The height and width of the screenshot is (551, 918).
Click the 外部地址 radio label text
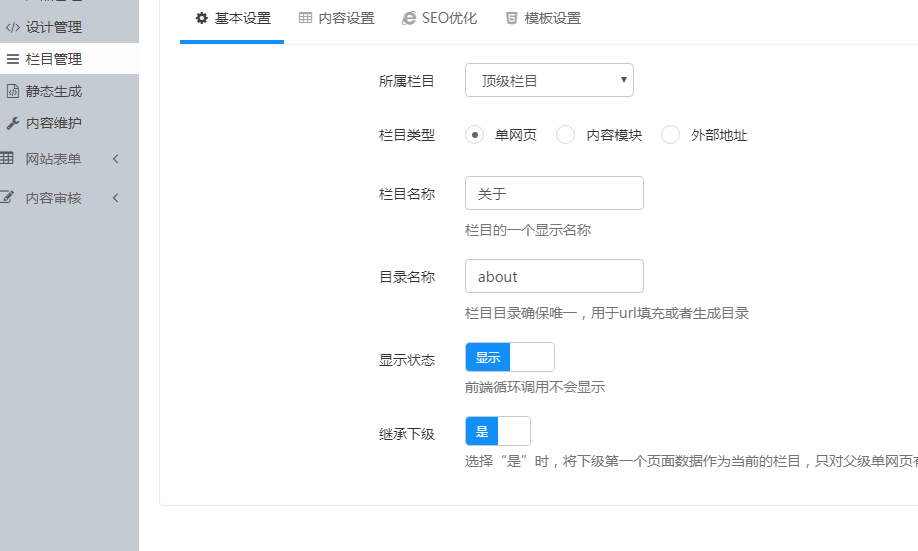click(x=719, y=135)
